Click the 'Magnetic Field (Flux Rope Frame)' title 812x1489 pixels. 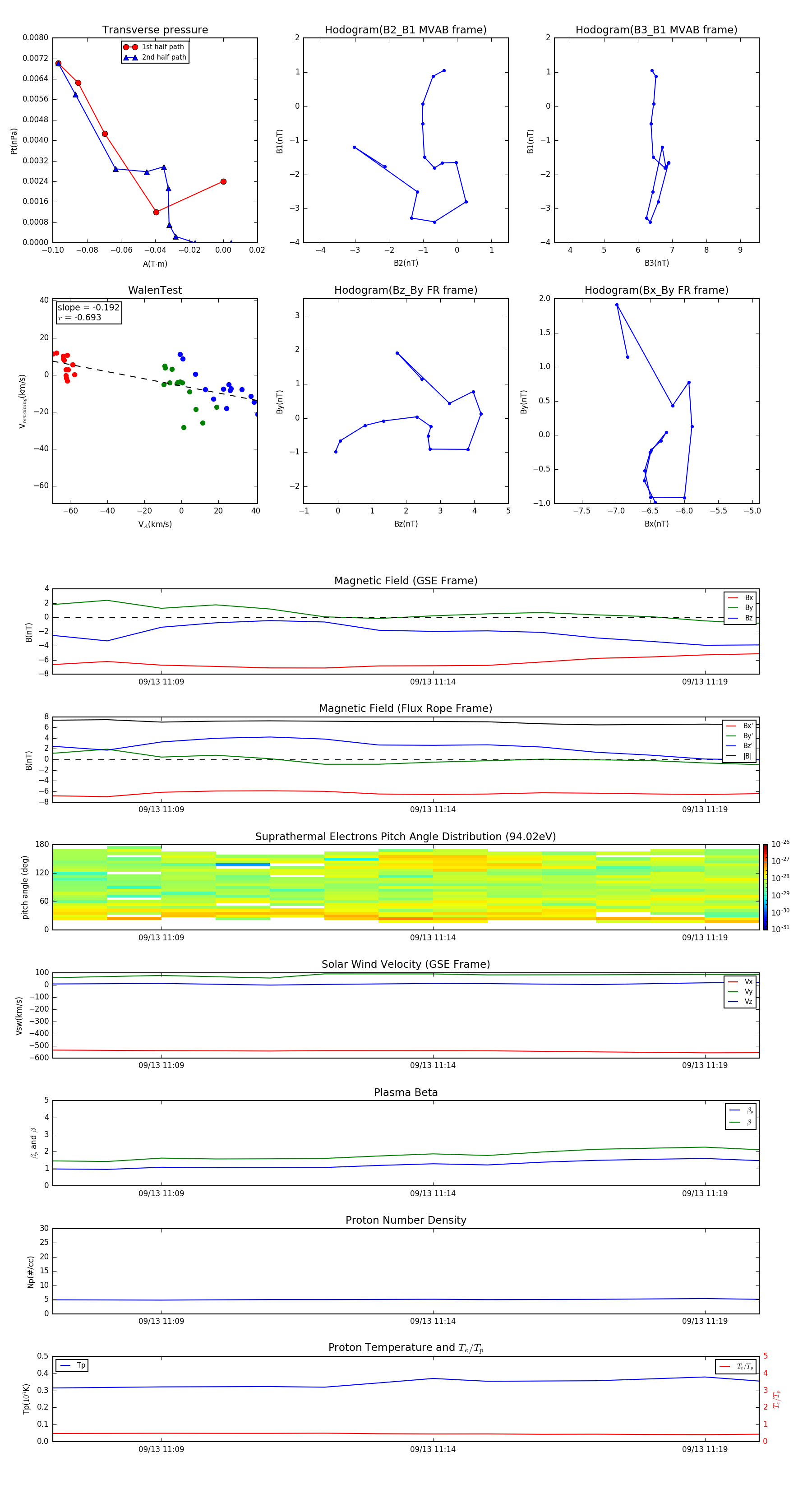point(406,709)
